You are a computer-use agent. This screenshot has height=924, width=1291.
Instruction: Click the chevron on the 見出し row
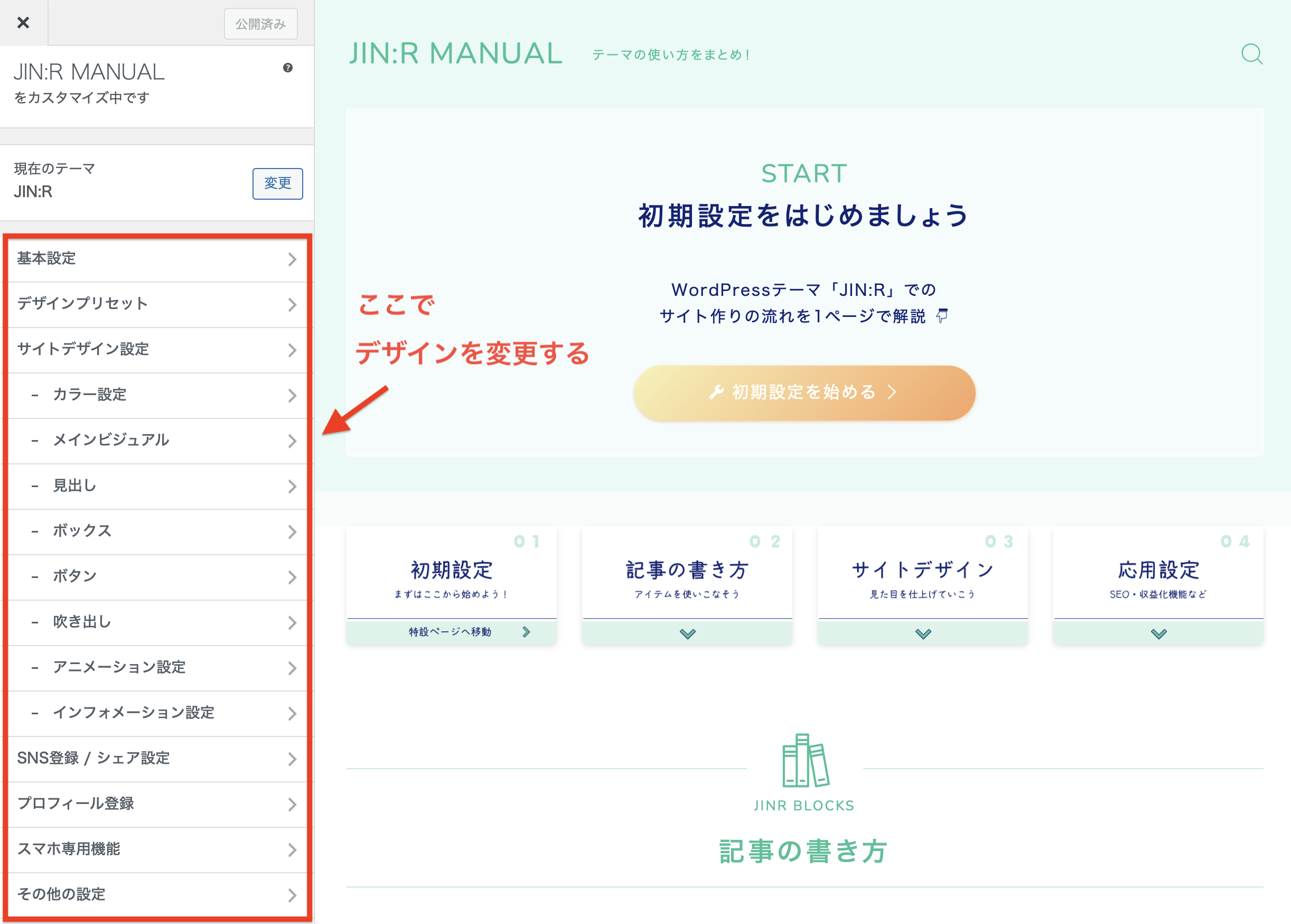tap(292, 487)
